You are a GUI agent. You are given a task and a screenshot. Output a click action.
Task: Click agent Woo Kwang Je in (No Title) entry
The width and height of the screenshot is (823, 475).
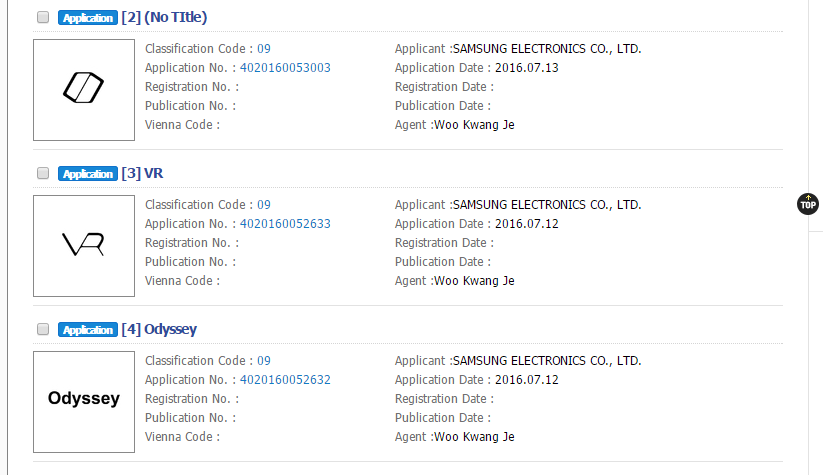(x=474, y=125)
